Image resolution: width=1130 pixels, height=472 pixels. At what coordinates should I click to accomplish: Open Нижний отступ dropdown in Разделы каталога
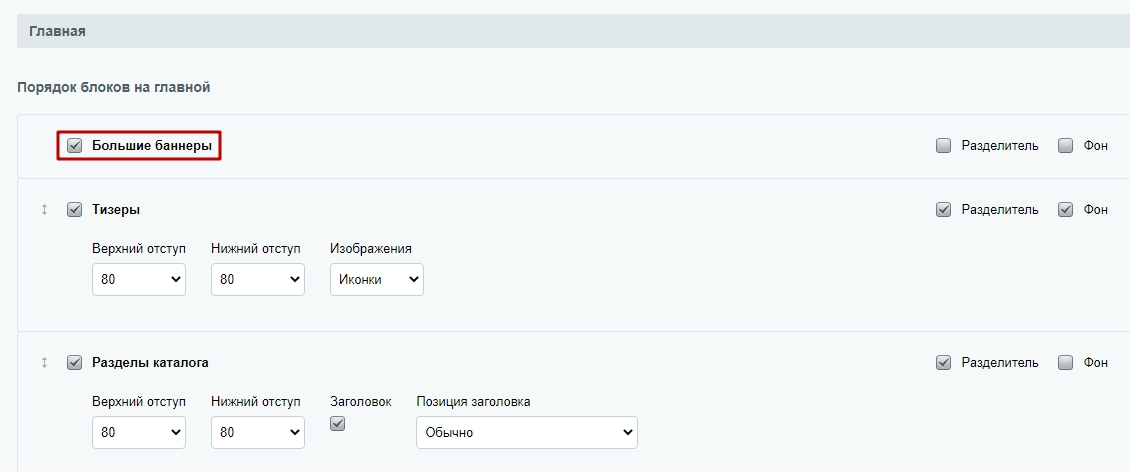[258, 432]
